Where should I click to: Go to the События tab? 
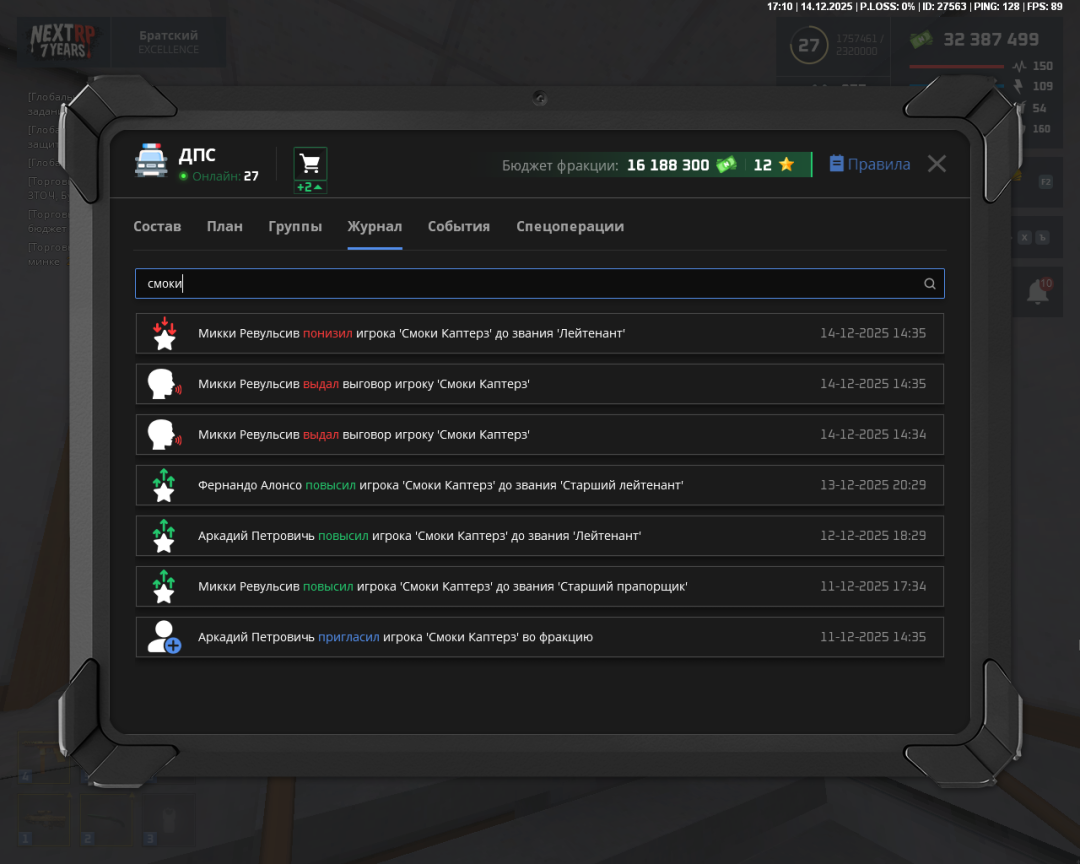point(458,227)
